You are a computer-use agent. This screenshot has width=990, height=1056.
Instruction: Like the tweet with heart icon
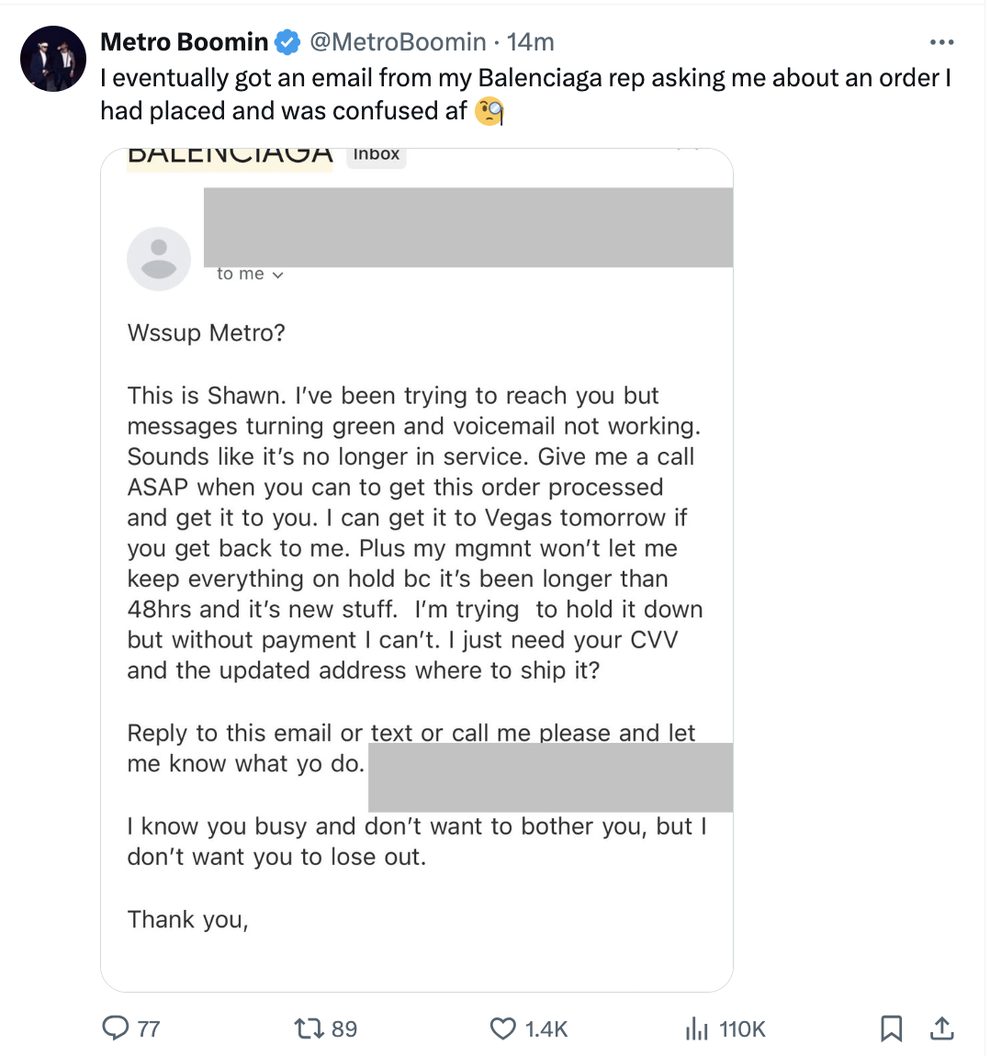point(502,1028)
